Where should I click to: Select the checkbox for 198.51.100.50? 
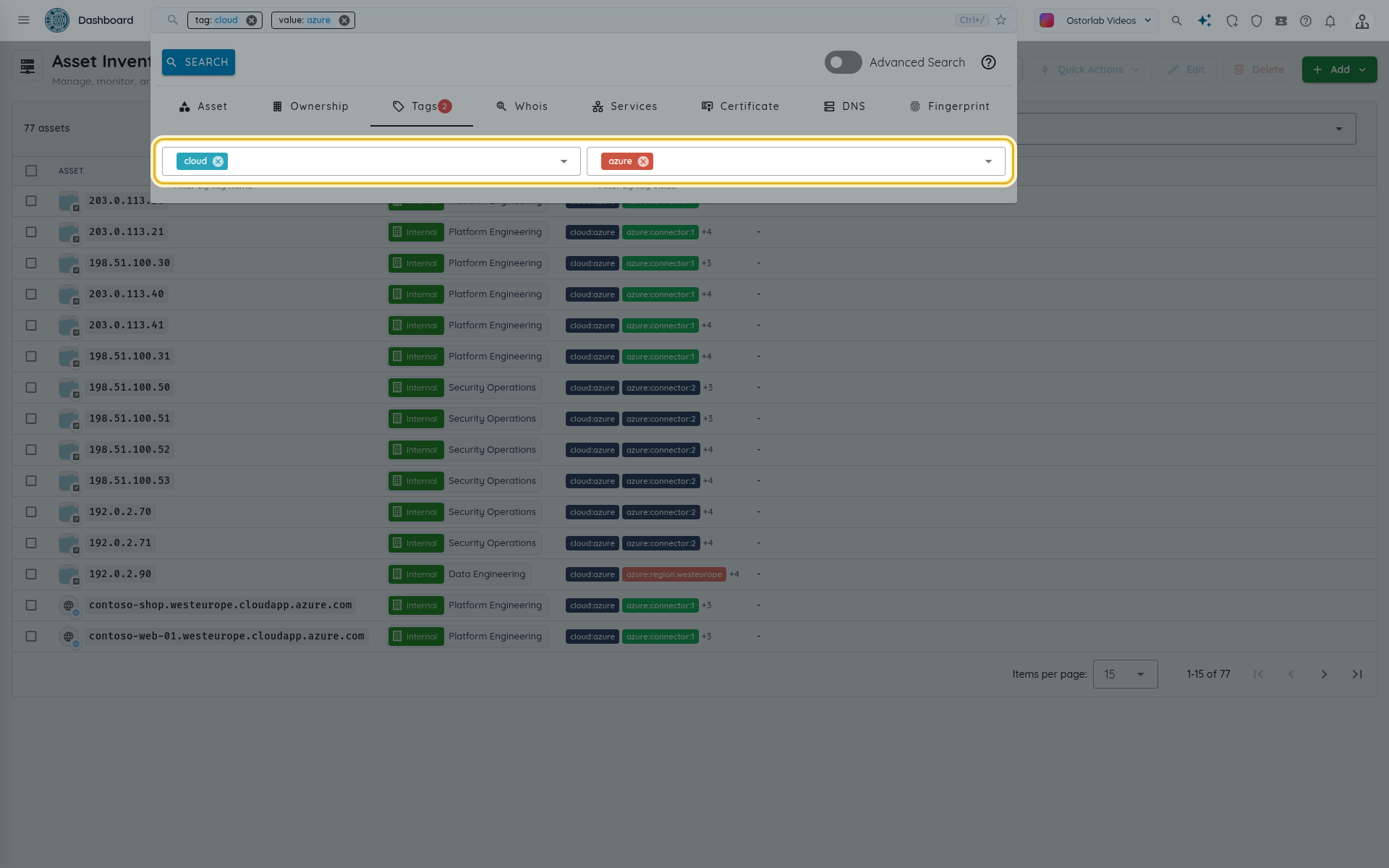pos(31,388)
